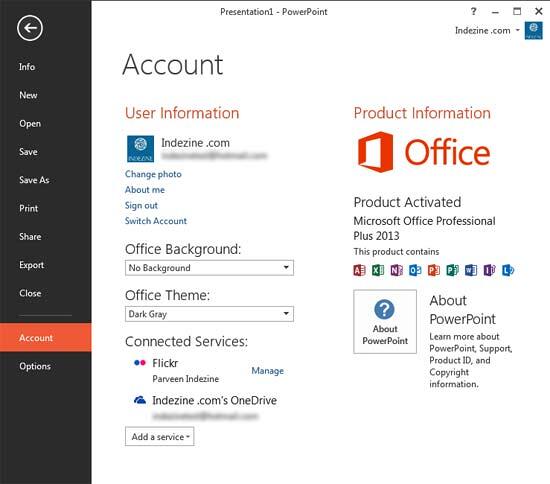Select Export in the sidebar
The width and height of the screenshot is (550, 484).
tap(32, 265)
